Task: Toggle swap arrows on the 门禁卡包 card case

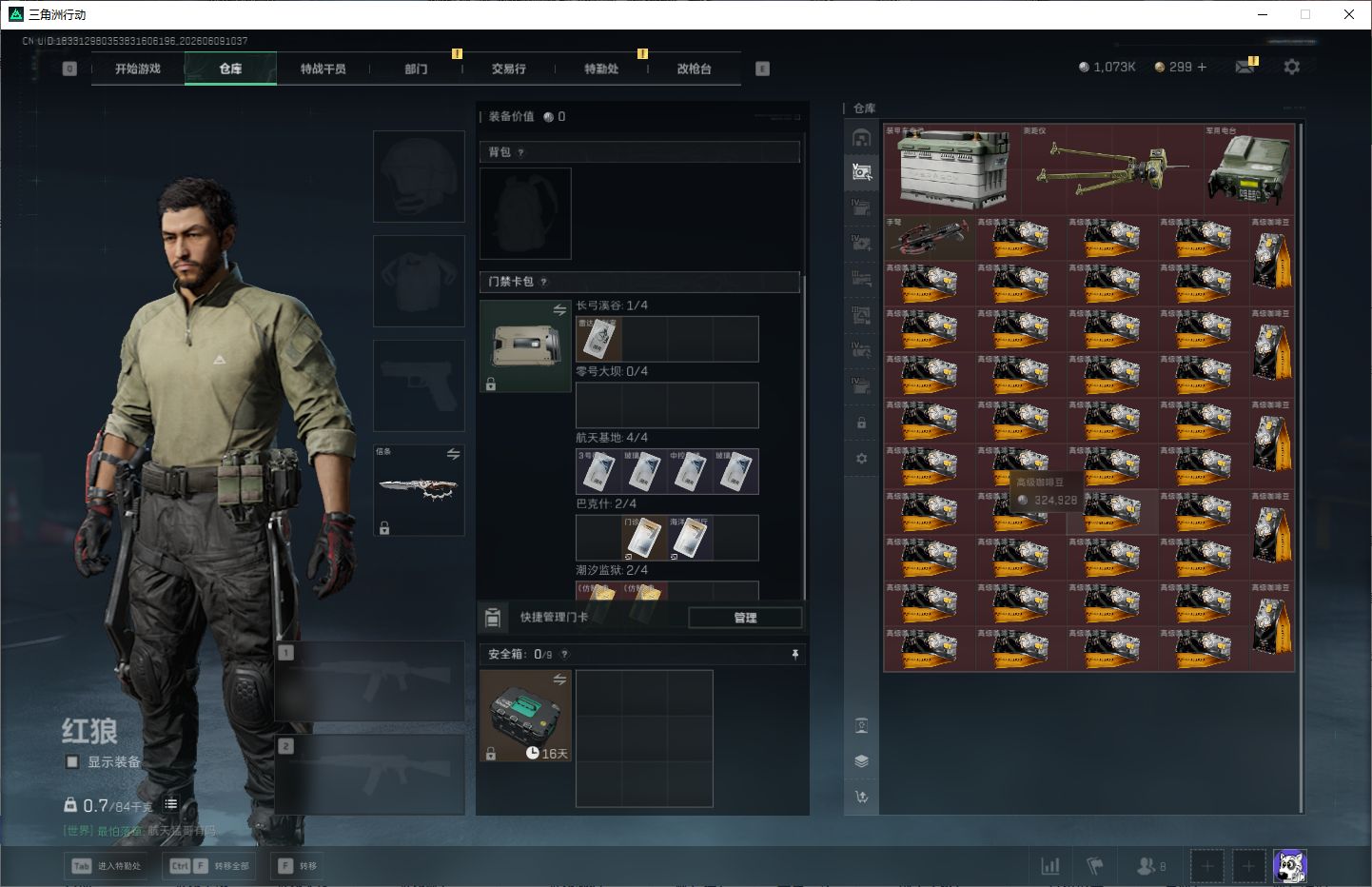Action: pos(559,309)
